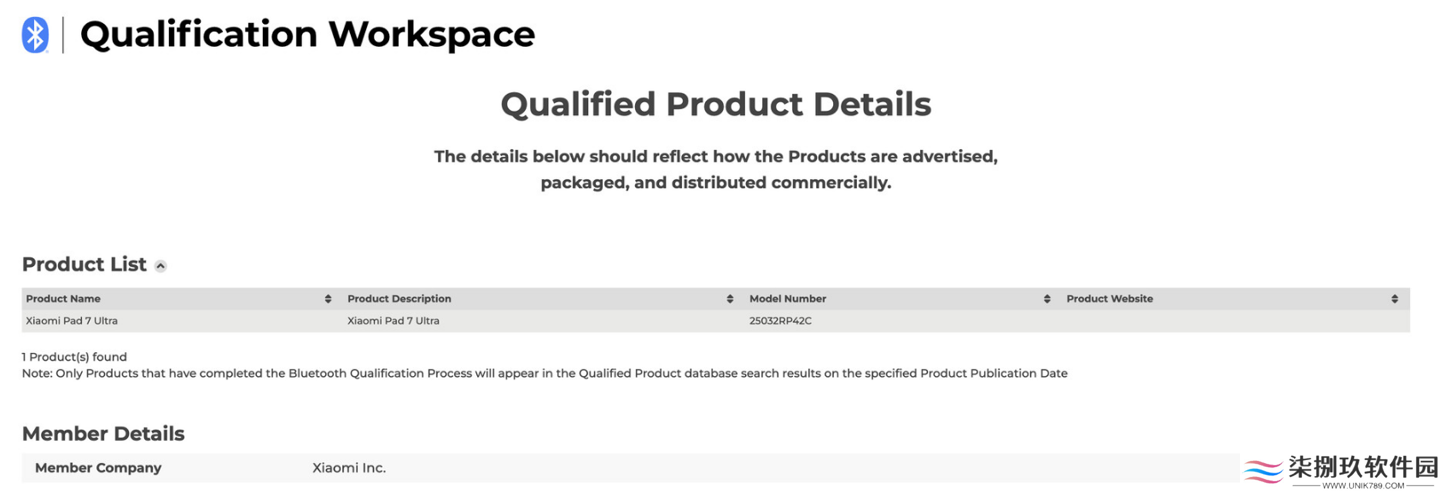The height and width of the screenshot is (497, 1440).
Task: Sort by Model Number column arrows
Action: tap(1047, 299)
